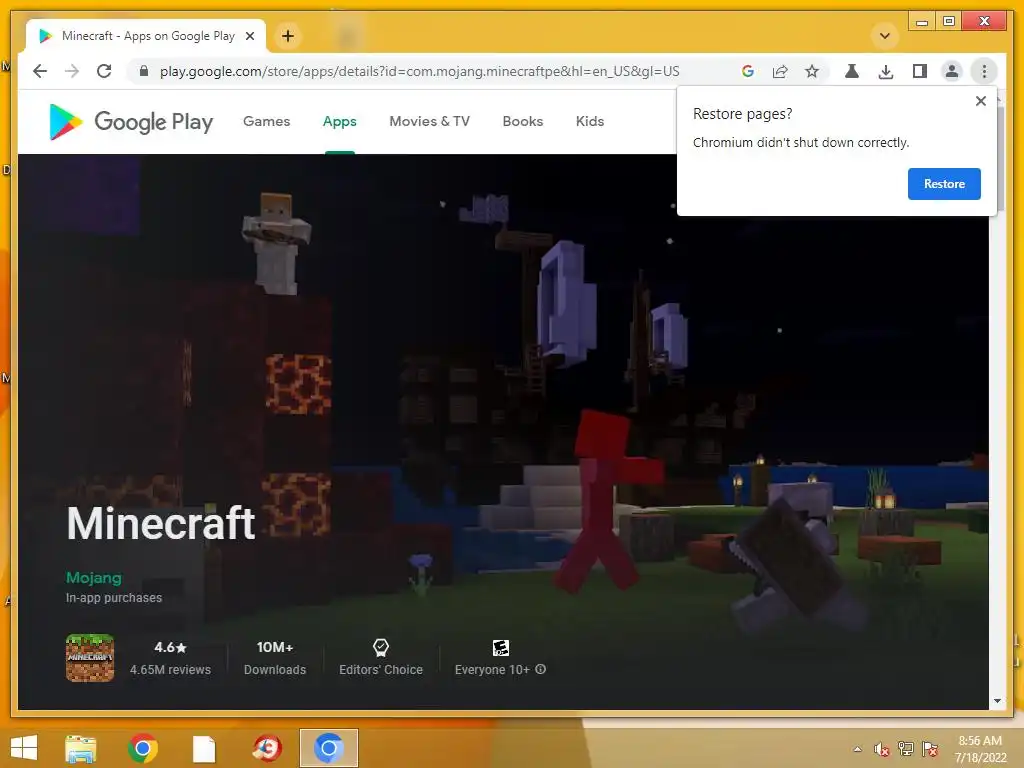Open the Chrome Labs flask icon
1024x768 pixels.
pyautogui.click(x=852, y=71)
